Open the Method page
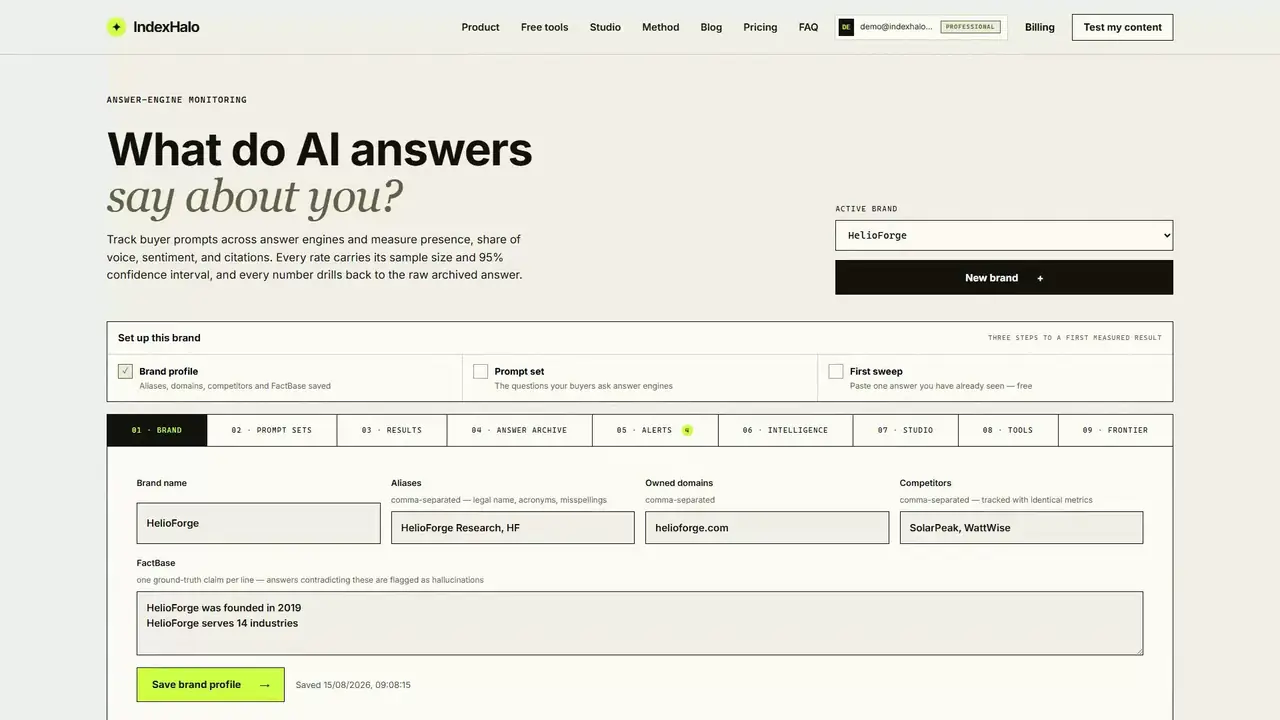Image resolution: width=1280 pixels, height=720 pixels. click(660, 27)
